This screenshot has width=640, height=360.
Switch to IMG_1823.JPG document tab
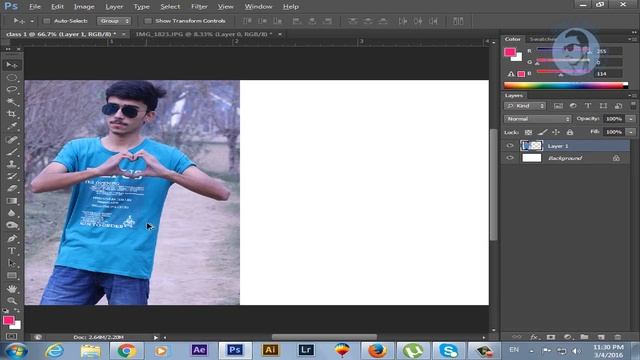point(204,34)
